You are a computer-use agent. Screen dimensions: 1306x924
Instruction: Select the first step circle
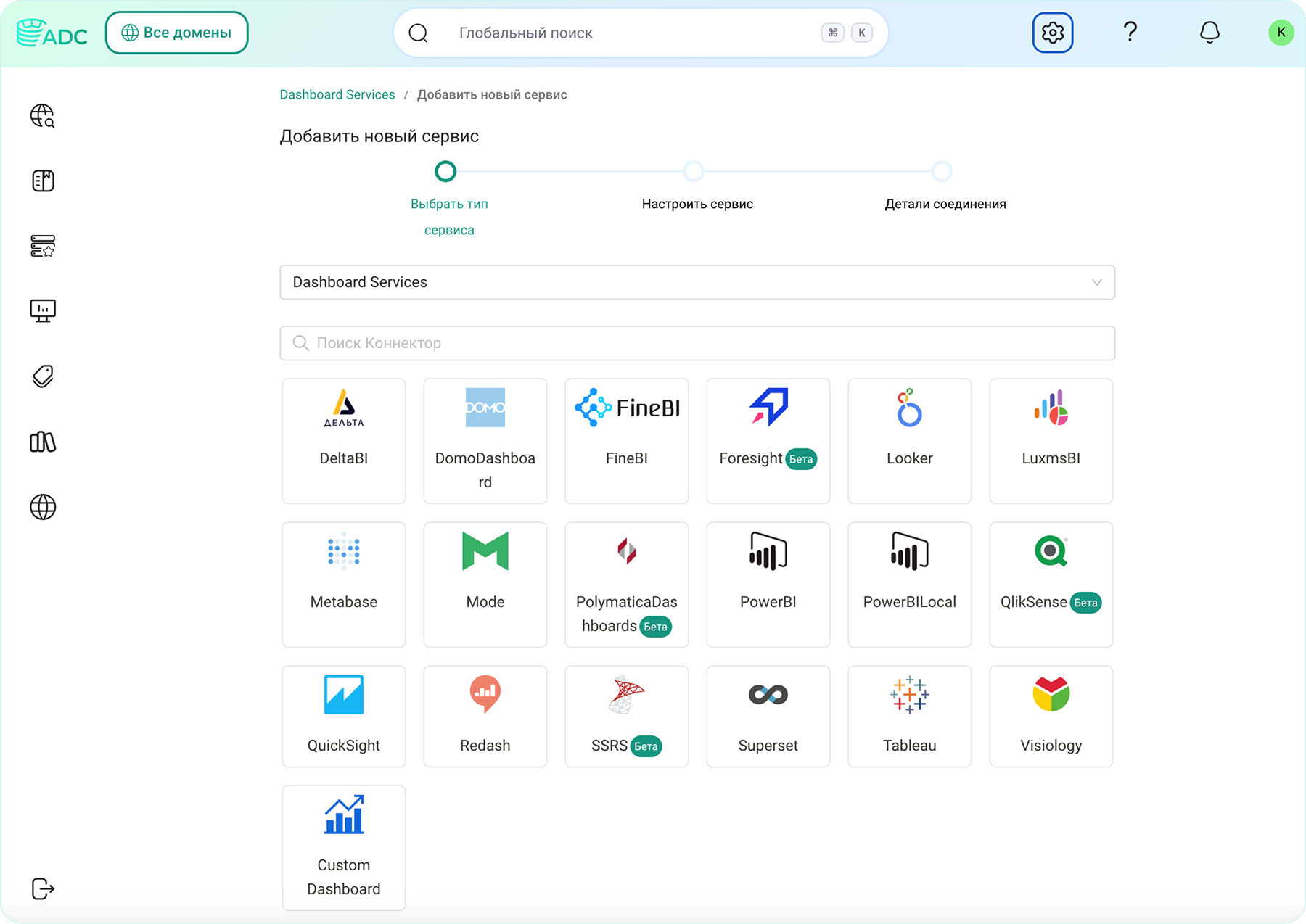coord(445,172)
